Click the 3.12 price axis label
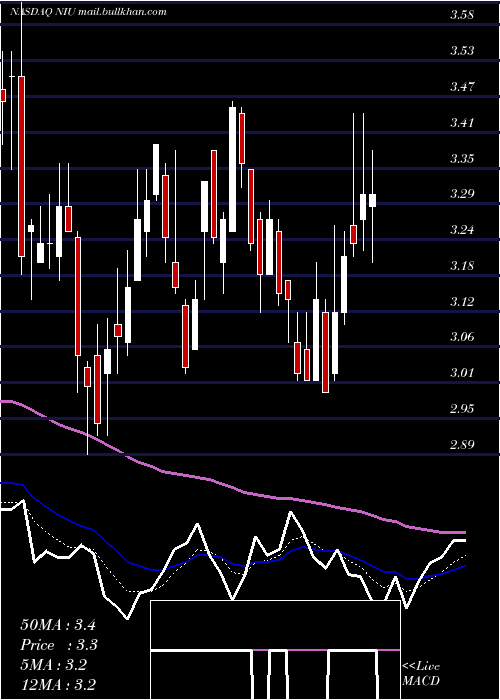This screenshot has width=500, height=700. pyautogui.click(x=462, y=301)
